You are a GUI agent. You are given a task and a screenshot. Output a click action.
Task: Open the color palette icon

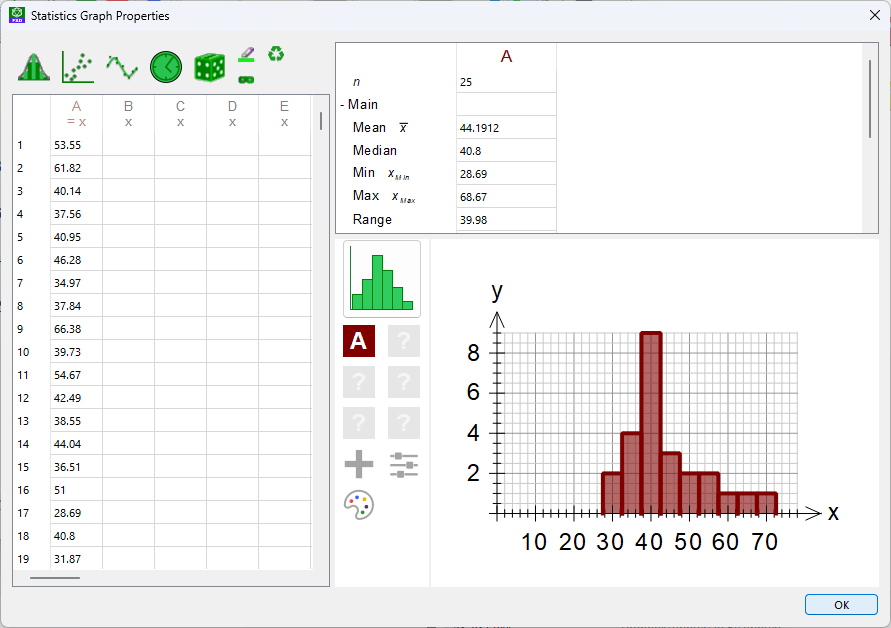tap(359, 506)
